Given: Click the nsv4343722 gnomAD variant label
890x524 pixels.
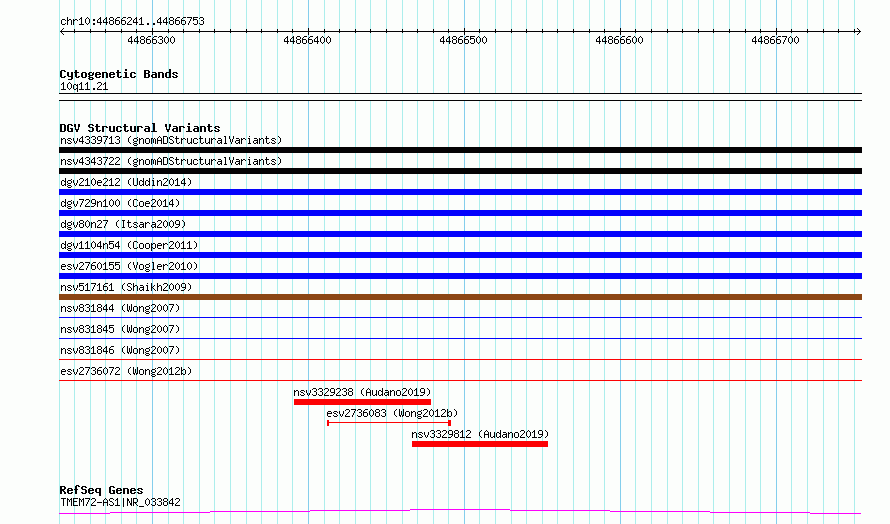Looking at the screenshot, I should 171,161.
